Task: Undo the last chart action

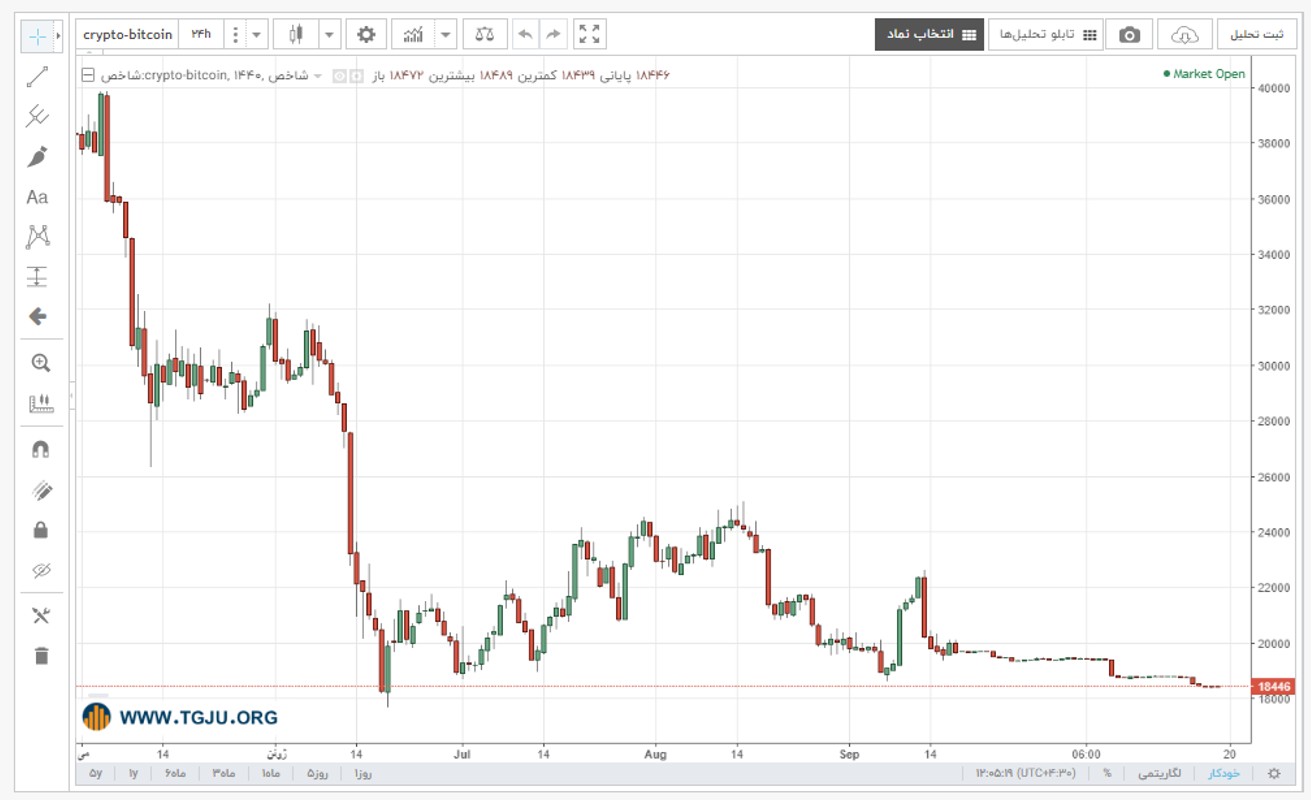Action: 525,35
